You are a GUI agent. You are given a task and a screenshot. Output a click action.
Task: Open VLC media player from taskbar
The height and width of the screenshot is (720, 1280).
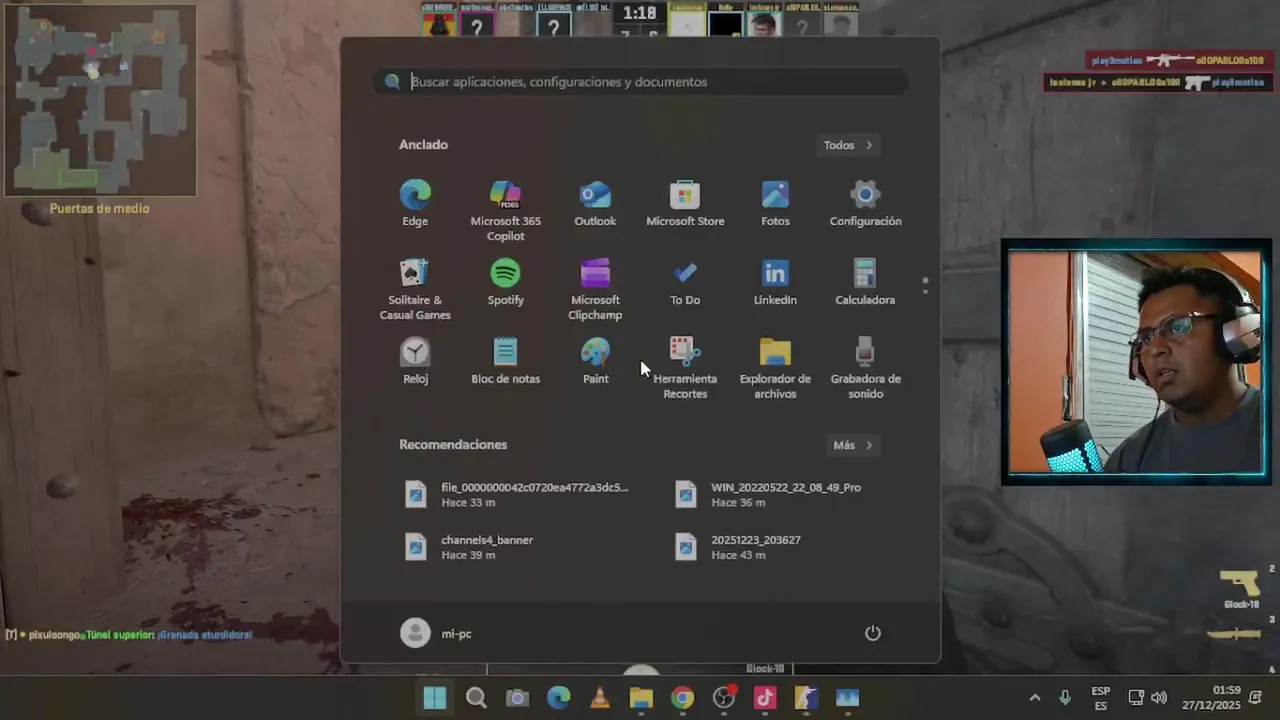click(600, 698)
